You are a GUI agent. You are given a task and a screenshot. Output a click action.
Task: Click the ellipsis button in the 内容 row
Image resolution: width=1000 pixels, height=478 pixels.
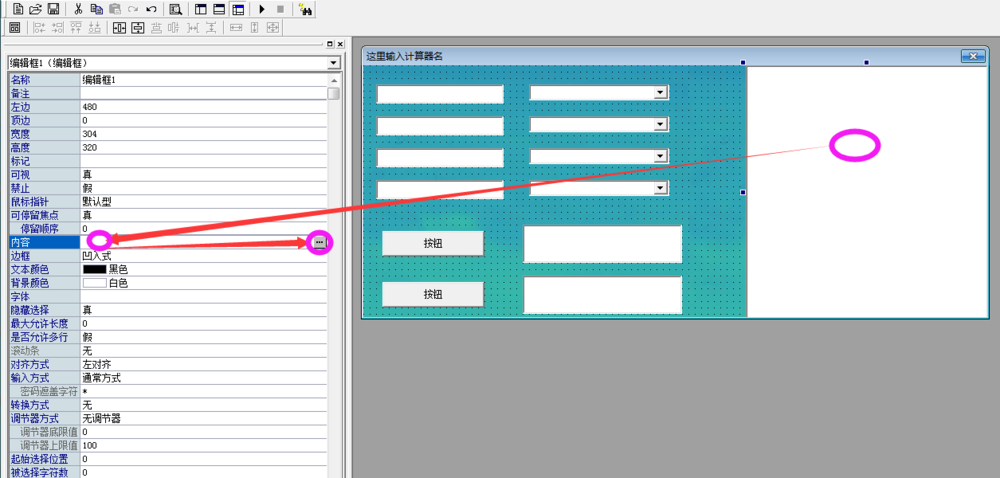click(x=320, y=242)
